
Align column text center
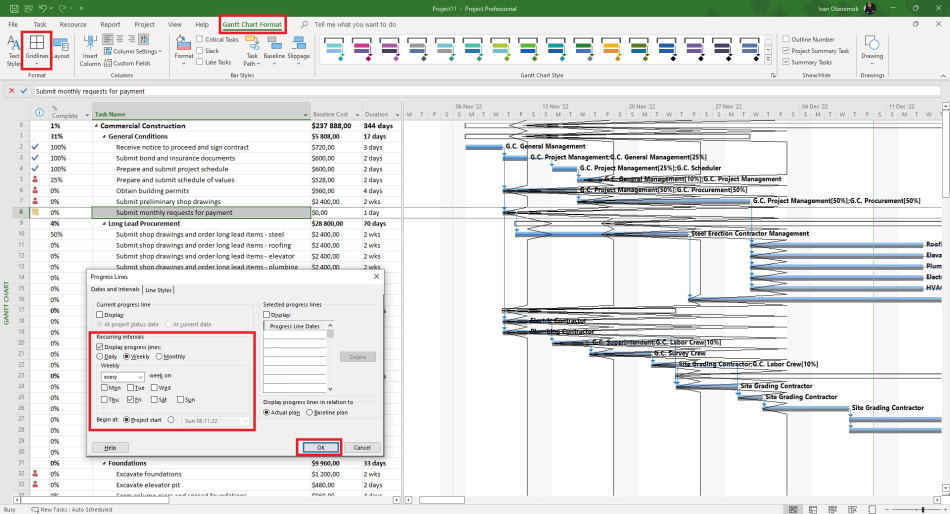pyautogui.click(x=119, y=39)
